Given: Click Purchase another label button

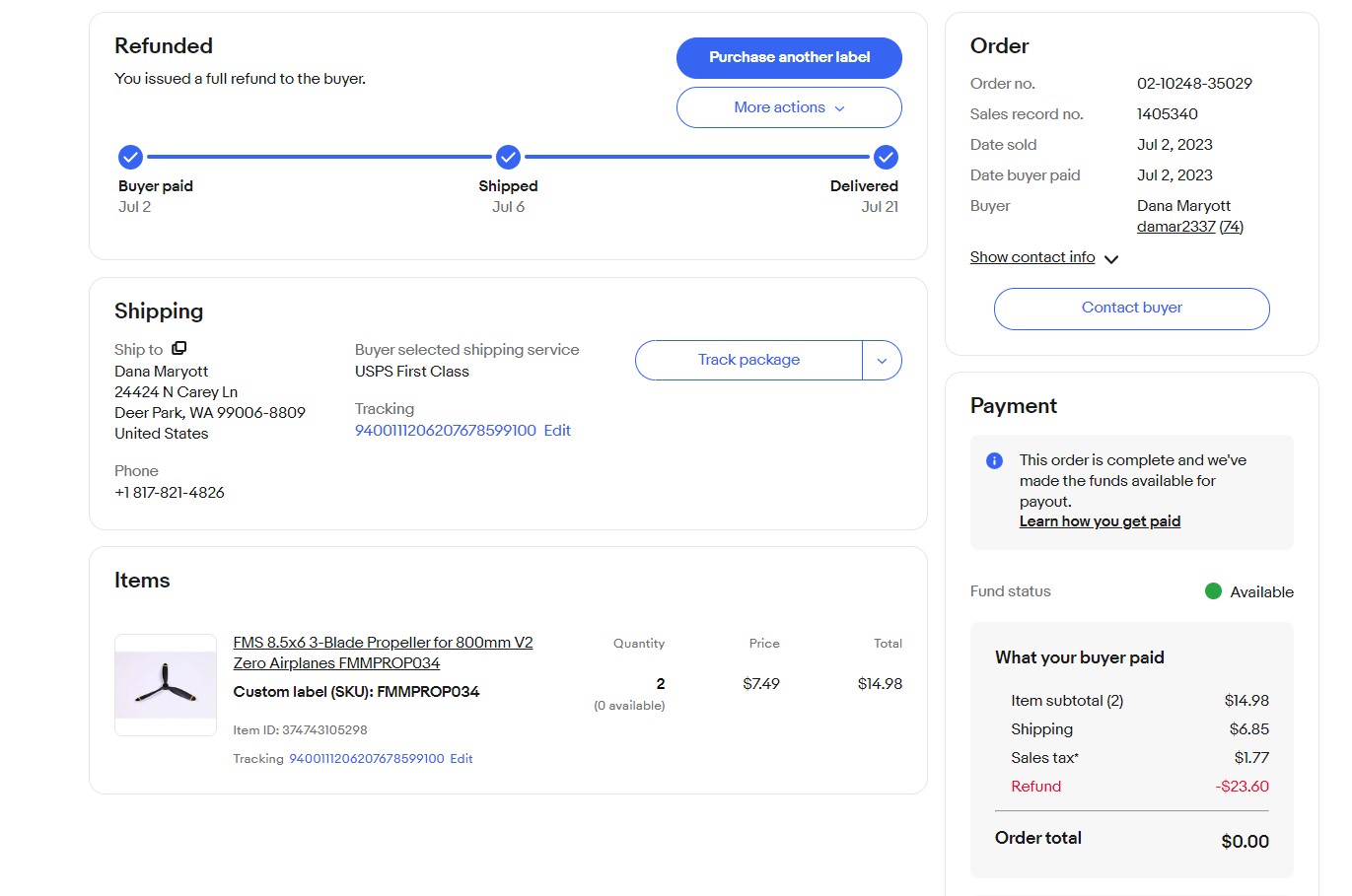Looking at the screenshot, I should 788,57.
